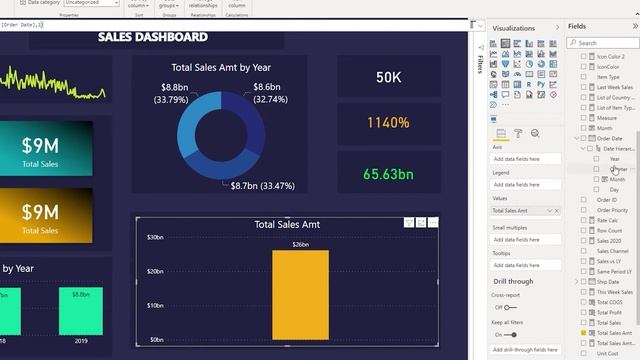The height and width of the screenshot is (360, 640).
Task: Click Manage relationships in ribbon
Action: tap(203, 5)
